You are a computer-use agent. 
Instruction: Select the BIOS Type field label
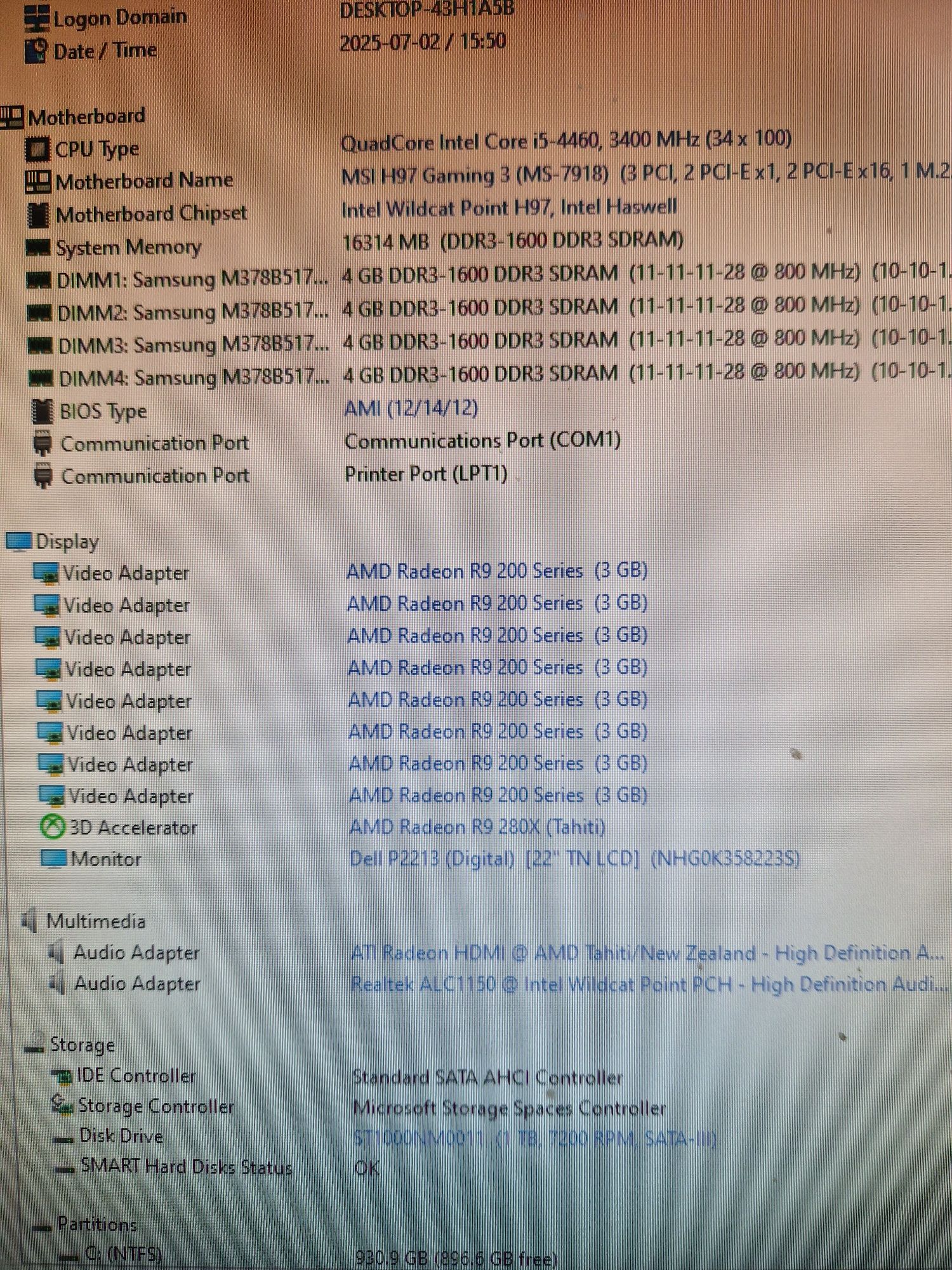tap(103, 411)
